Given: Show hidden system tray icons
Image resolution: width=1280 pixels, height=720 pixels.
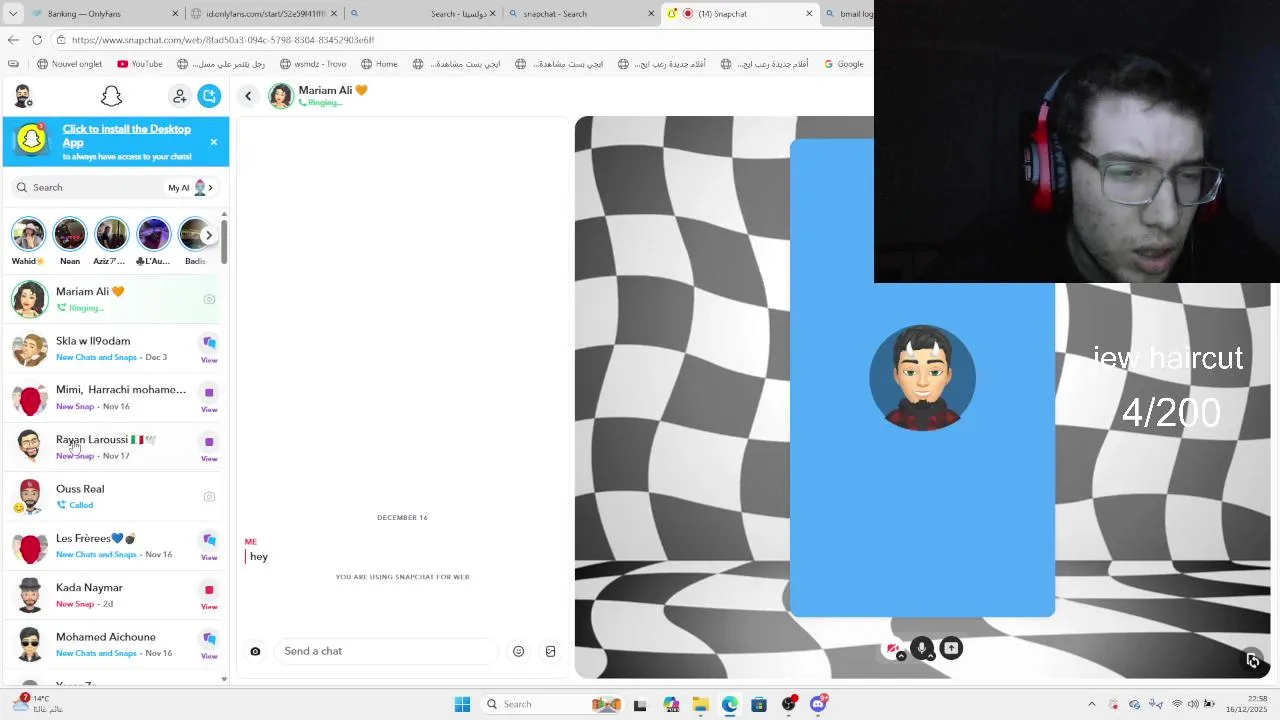Looking at the screenshot, I should (x=1092, y=704).
